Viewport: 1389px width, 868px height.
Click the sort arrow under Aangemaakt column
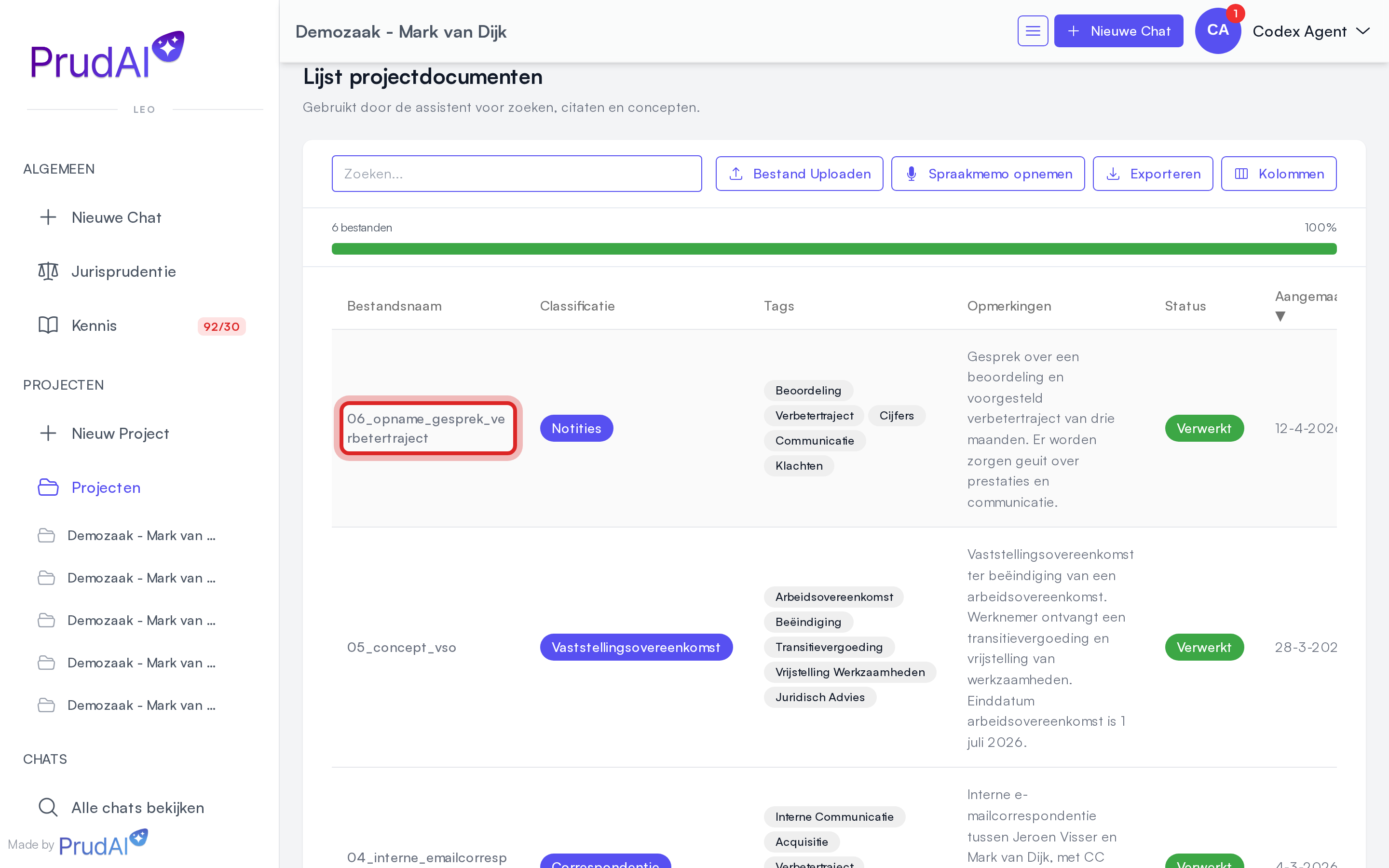[x=1280, y=316]
